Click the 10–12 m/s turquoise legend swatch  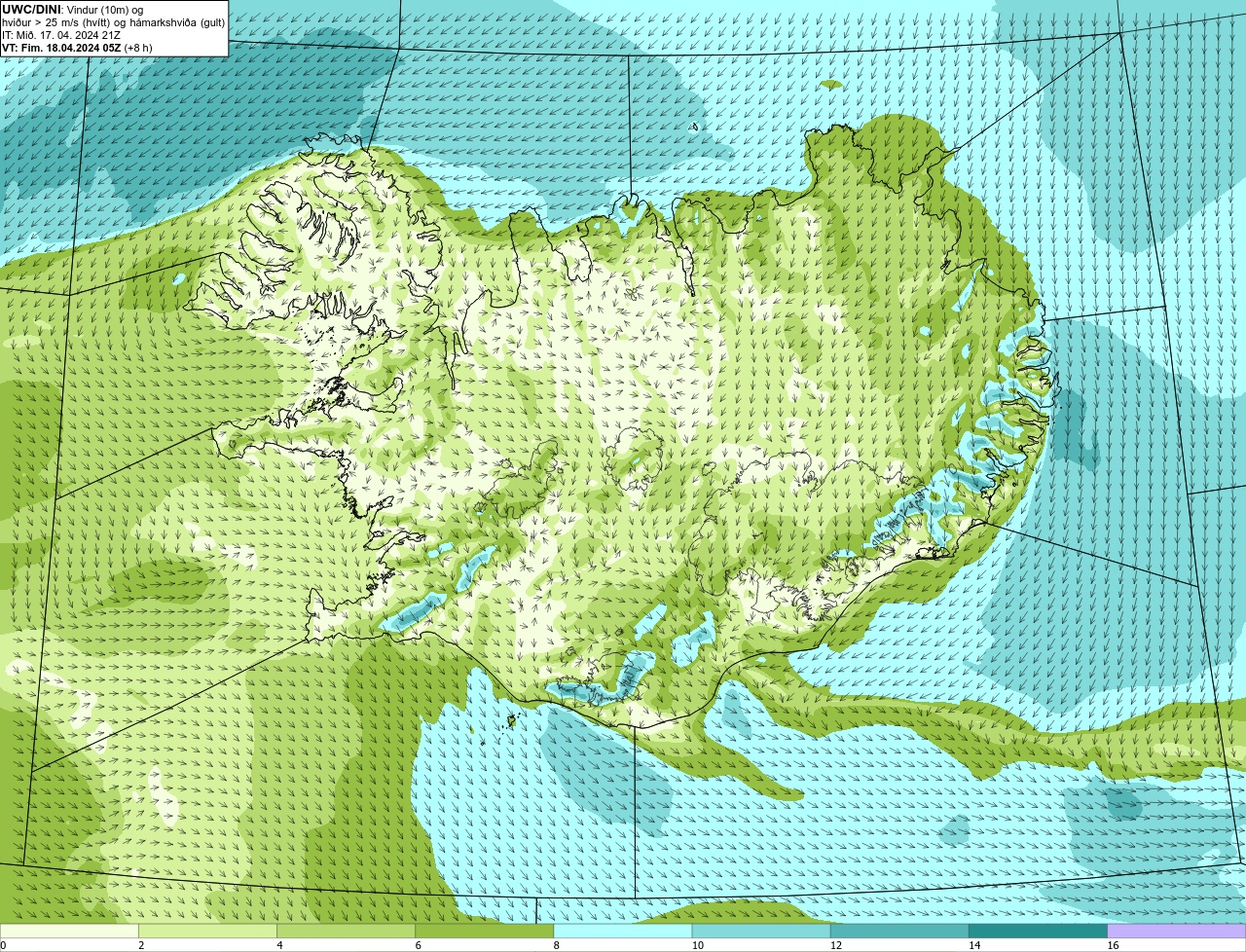click(761, 931)
